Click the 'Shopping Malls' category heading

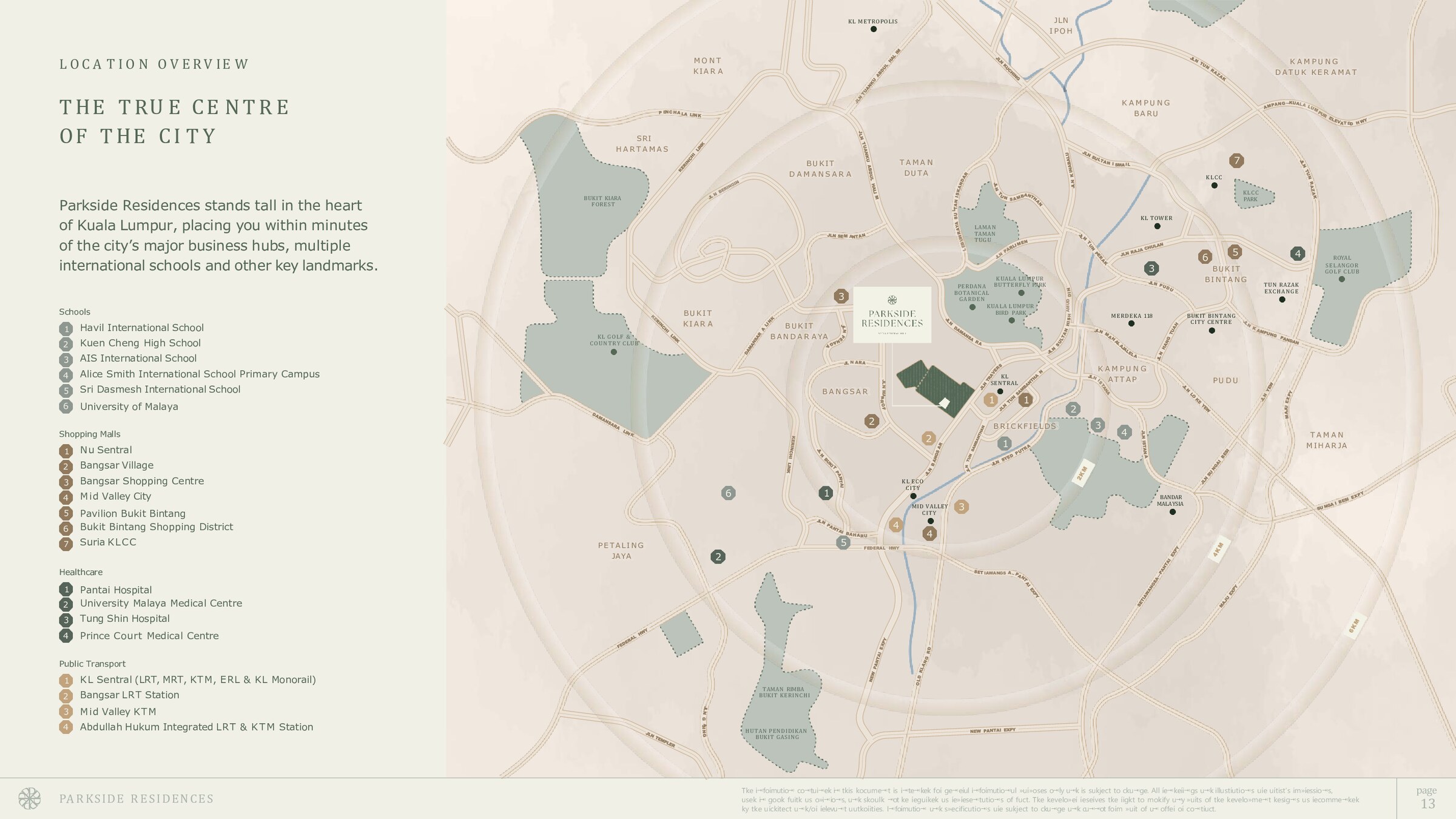[x=90, y=434]
